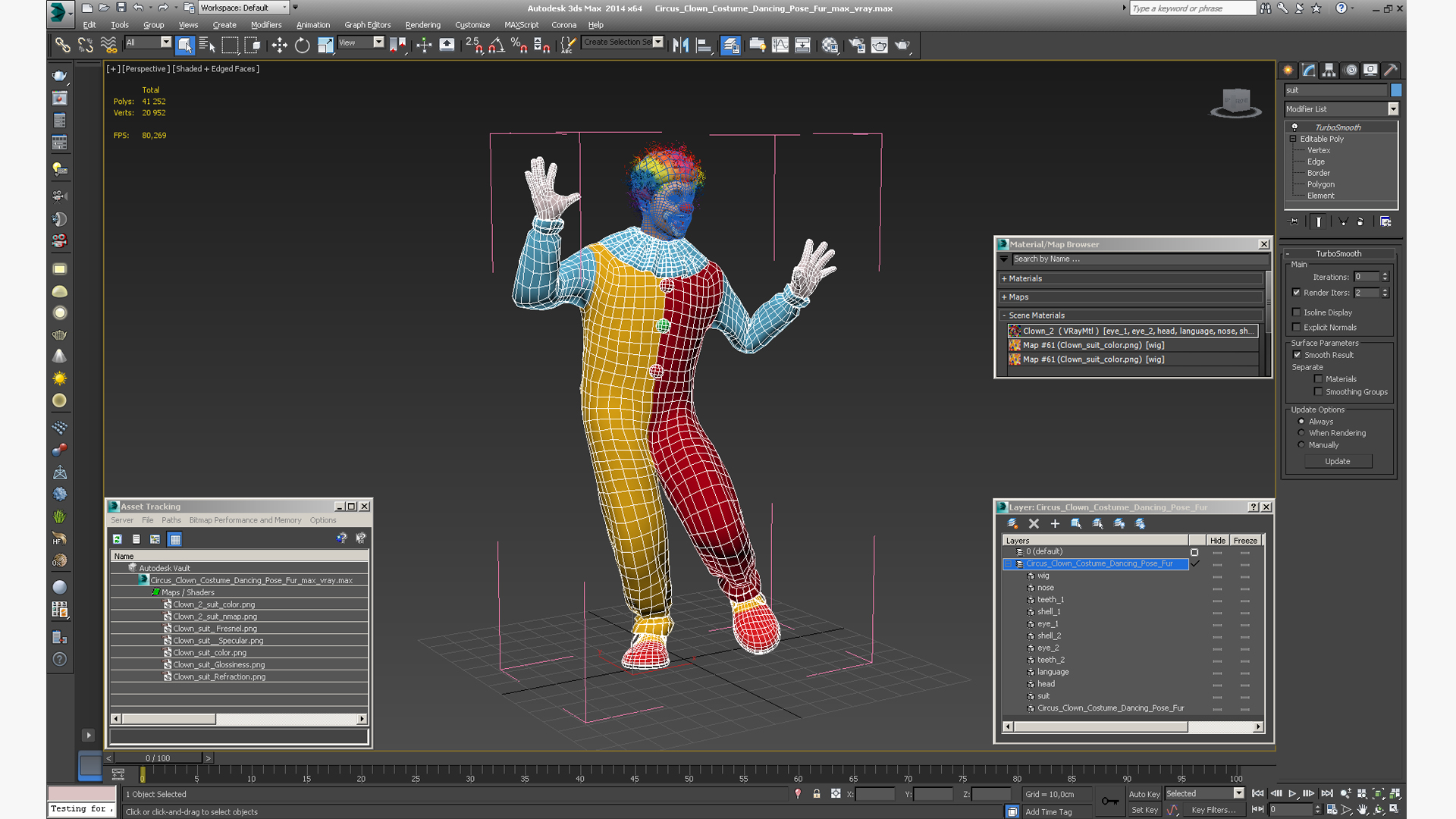
Task: Click the Set Key button
Action: [1144, 810]
